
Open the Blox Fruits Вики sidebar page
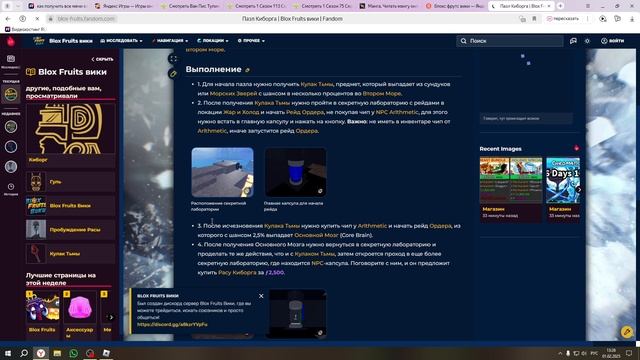coord(71,206)
